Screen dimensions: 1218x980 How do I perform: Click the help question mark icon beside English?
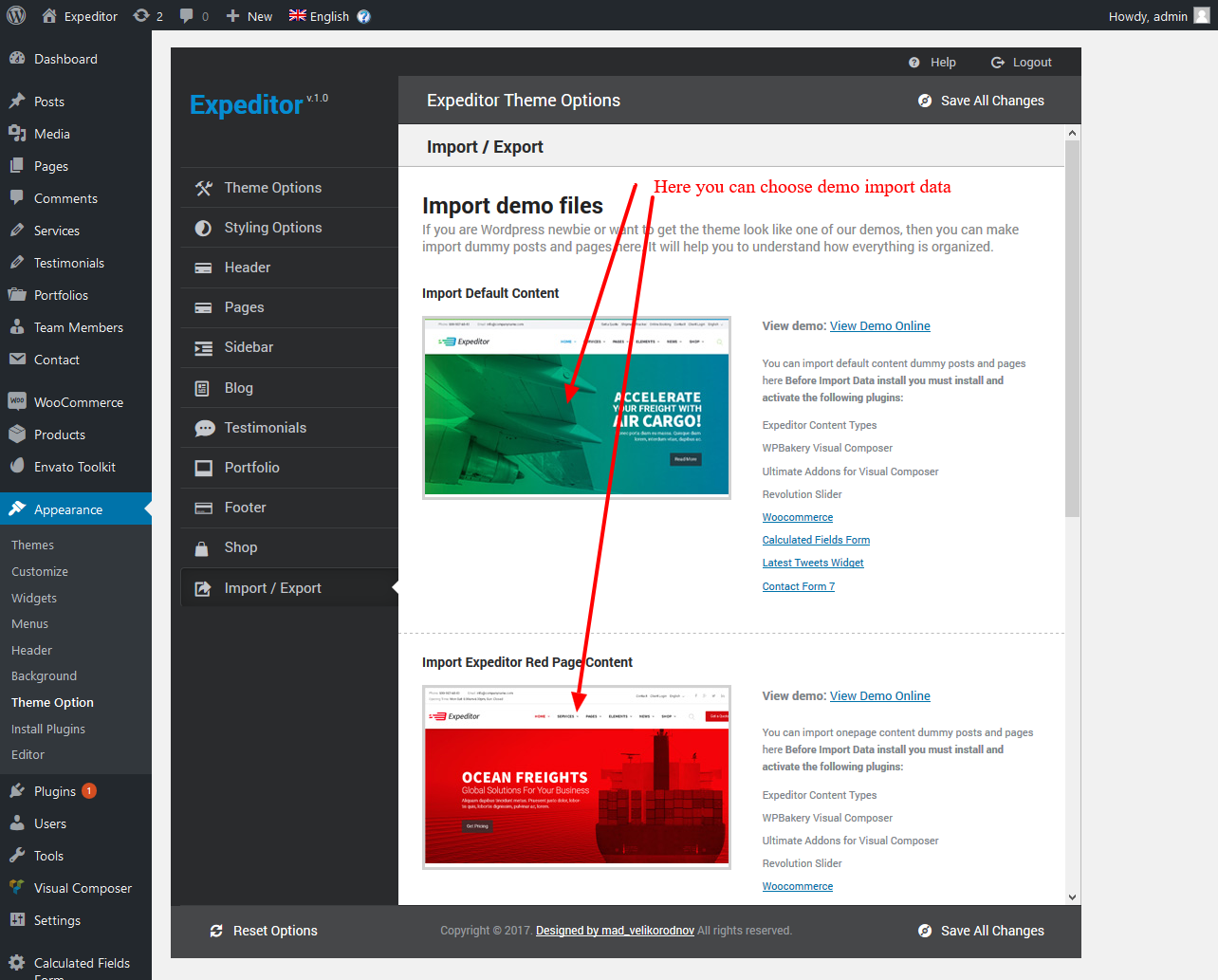[x=364, y=16]
